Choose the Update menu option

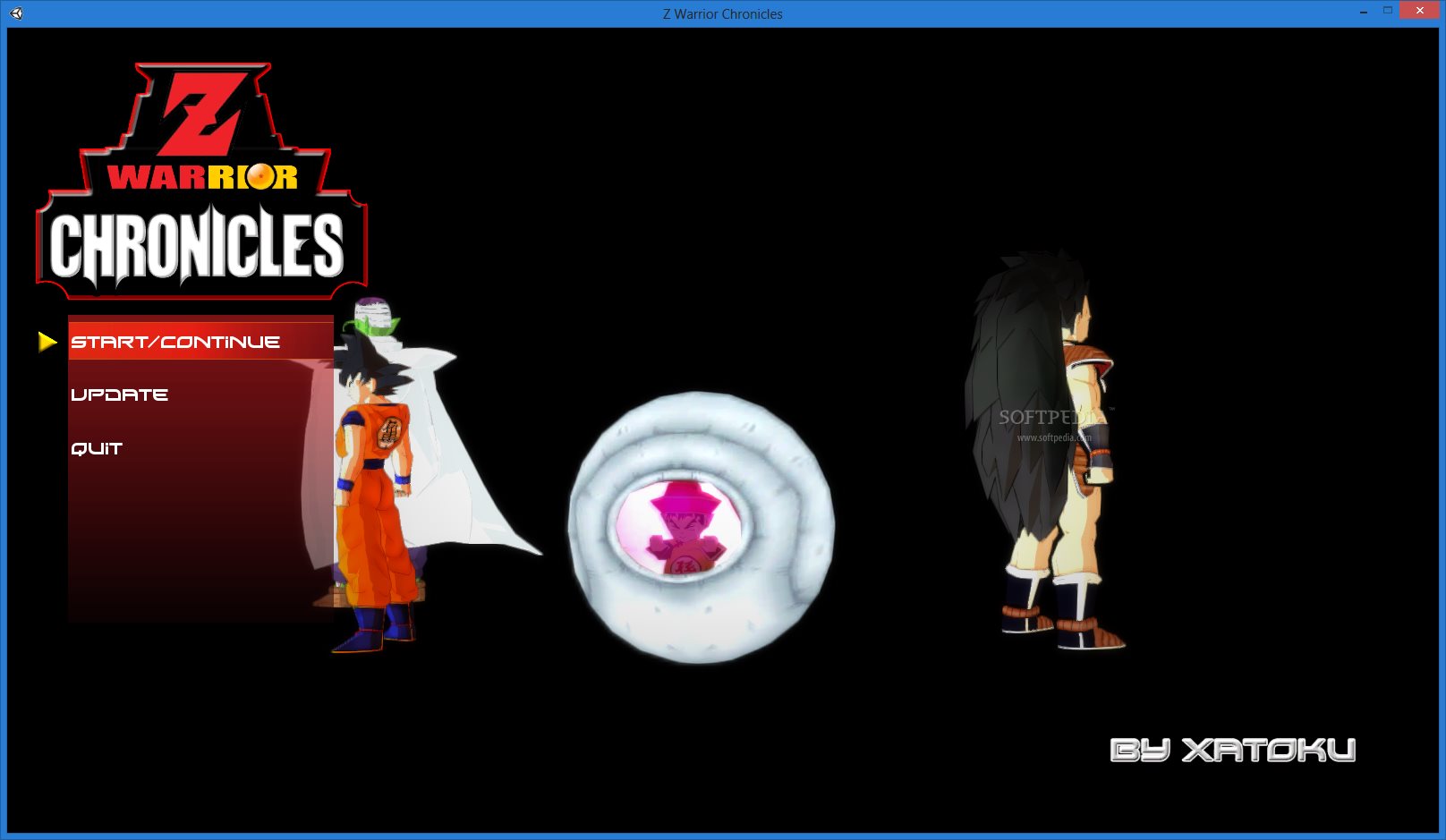pyautogui.click(x=120, y=395)
